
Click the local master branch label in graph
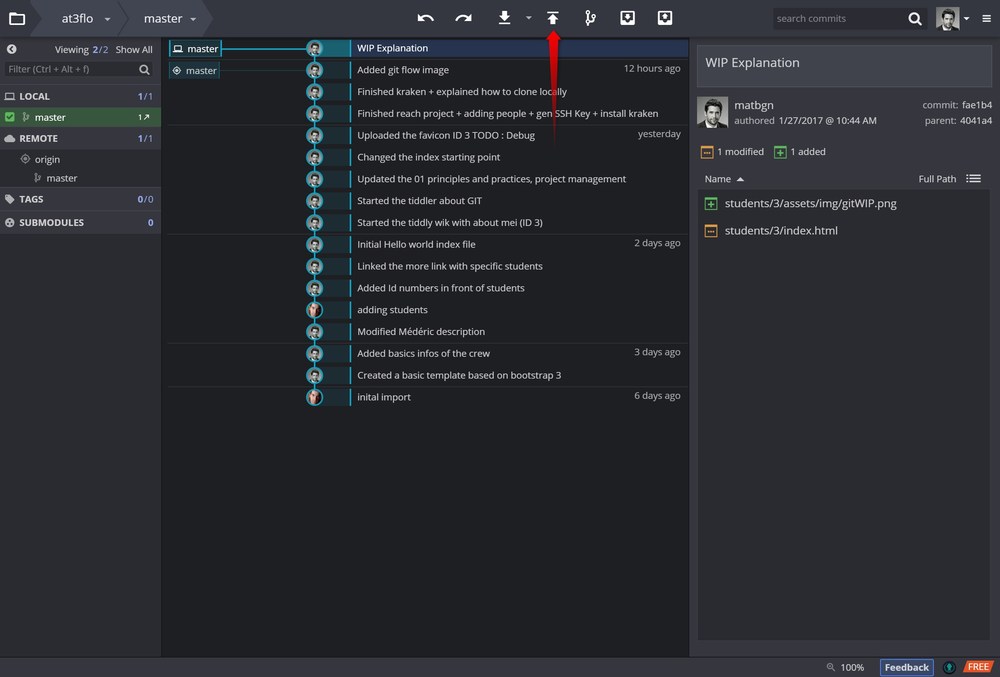pyautogui.click(x=195, y=48)
